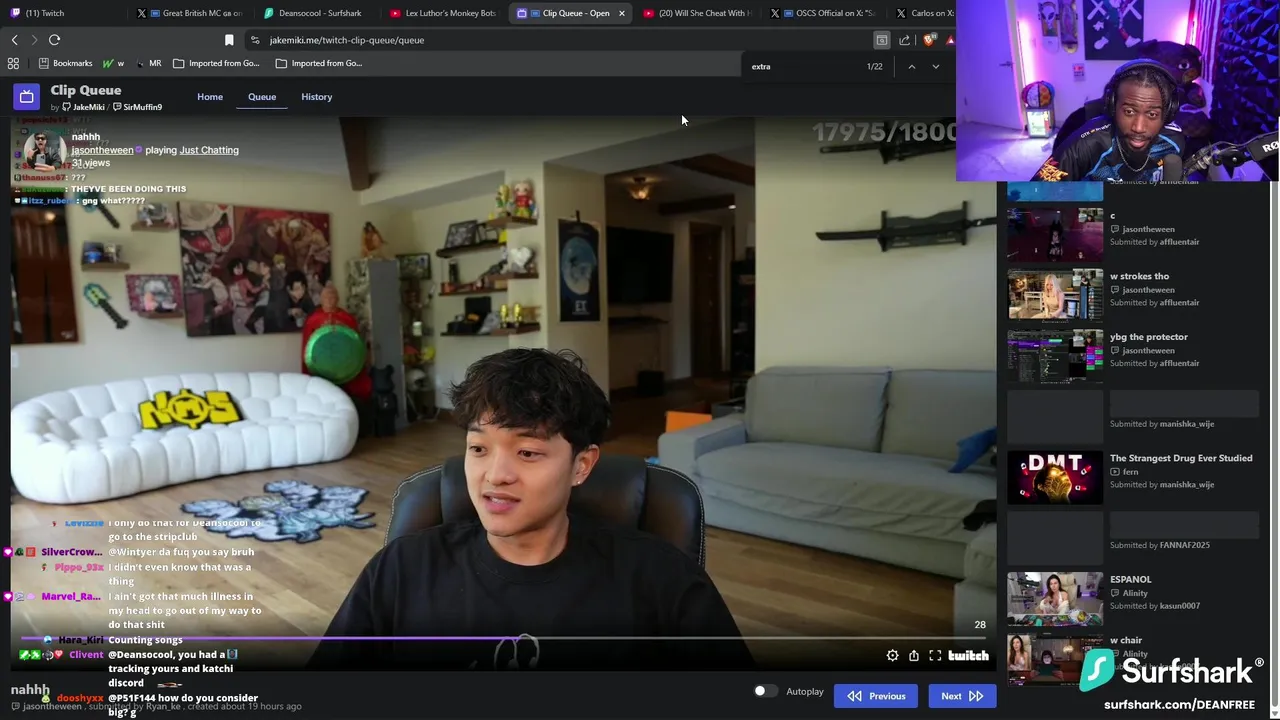Click the 'w chair' clip title
The height and width of the screenshot is (720, 1280).
[x=1126, y=640]
